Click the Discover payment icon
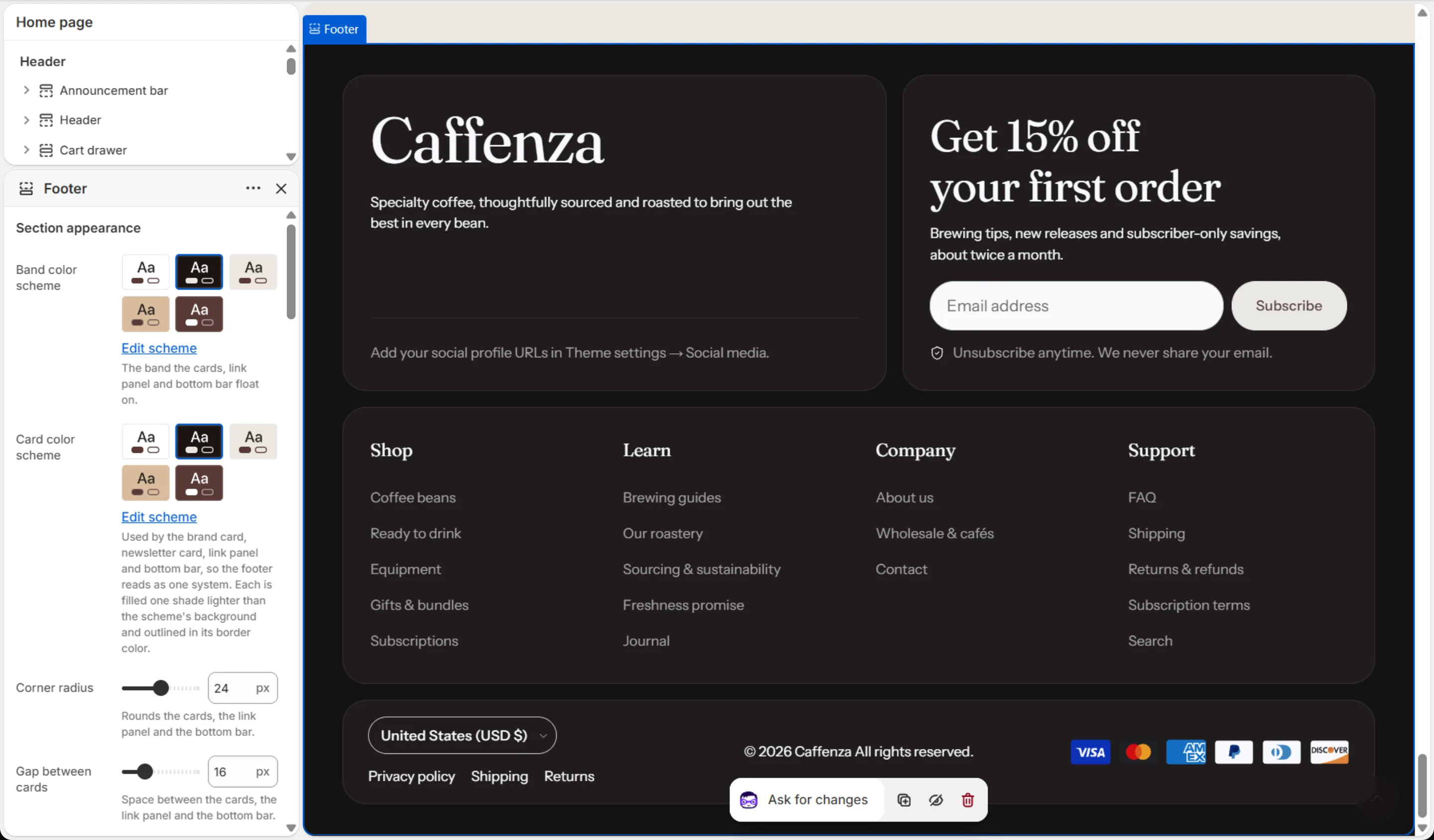1434x840 pixels. pos(1329,752)
